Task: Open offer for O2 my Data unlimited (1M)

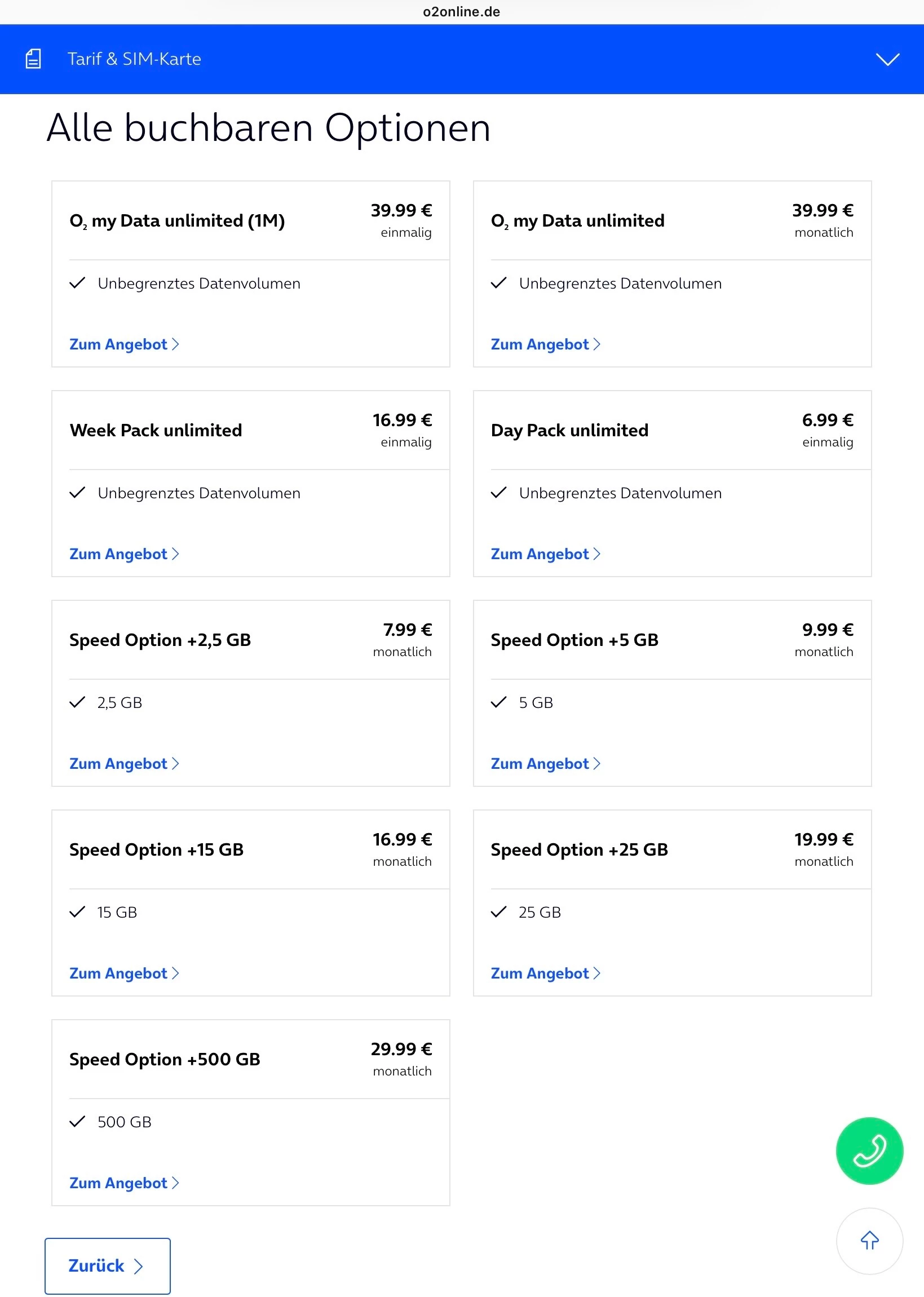Action: (123, 344)
